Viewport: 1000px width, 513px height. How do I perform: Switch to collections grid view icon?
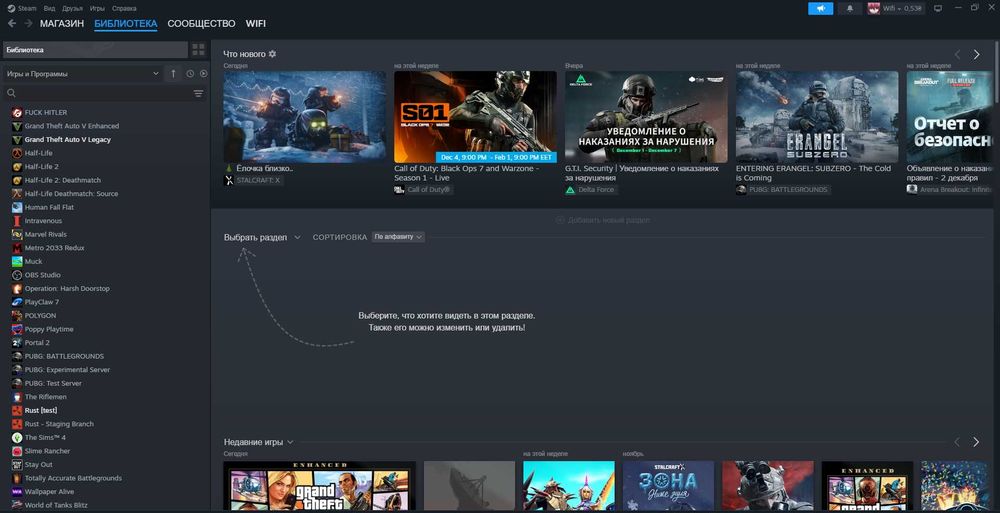pyautogui.click(x=198, y=50)
